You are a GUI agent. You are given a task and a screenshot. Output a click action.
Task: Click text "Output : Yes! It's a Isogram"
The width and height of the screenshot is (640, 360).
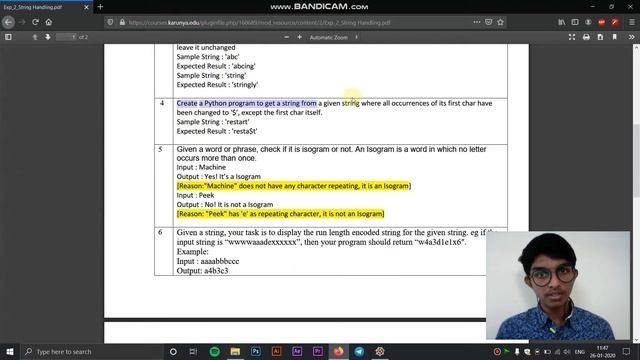click(219, 177)
